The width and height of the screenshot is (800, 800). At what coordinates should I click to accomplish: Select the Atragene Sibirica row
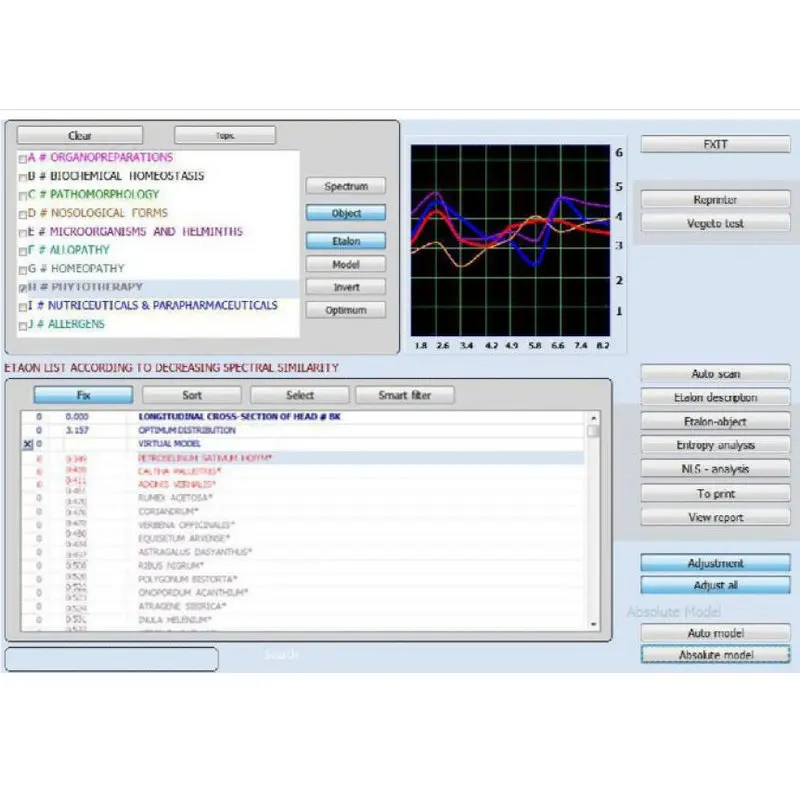[303, 606]
